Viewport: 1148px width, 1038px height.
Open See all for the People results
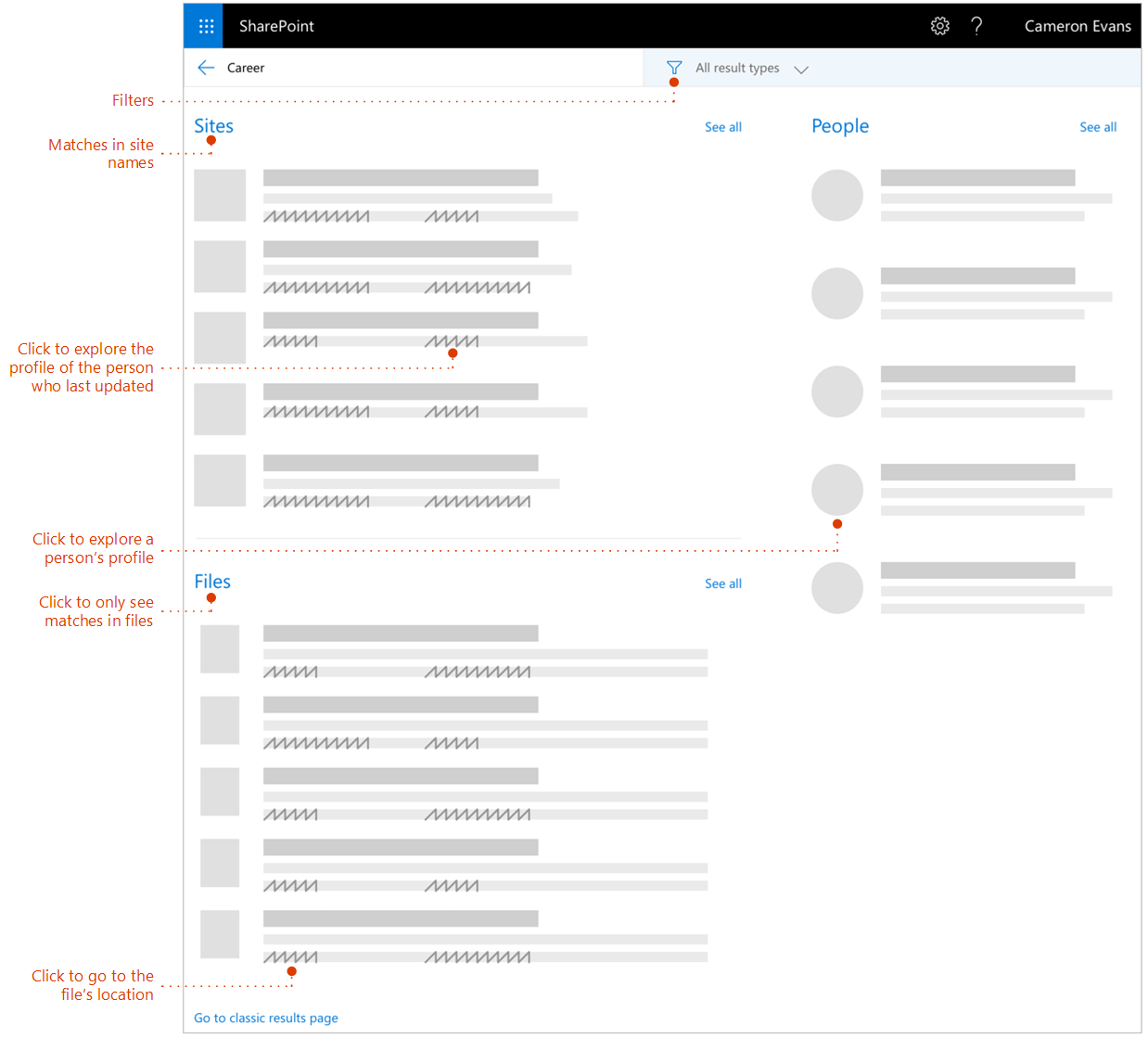point(1098,127)
